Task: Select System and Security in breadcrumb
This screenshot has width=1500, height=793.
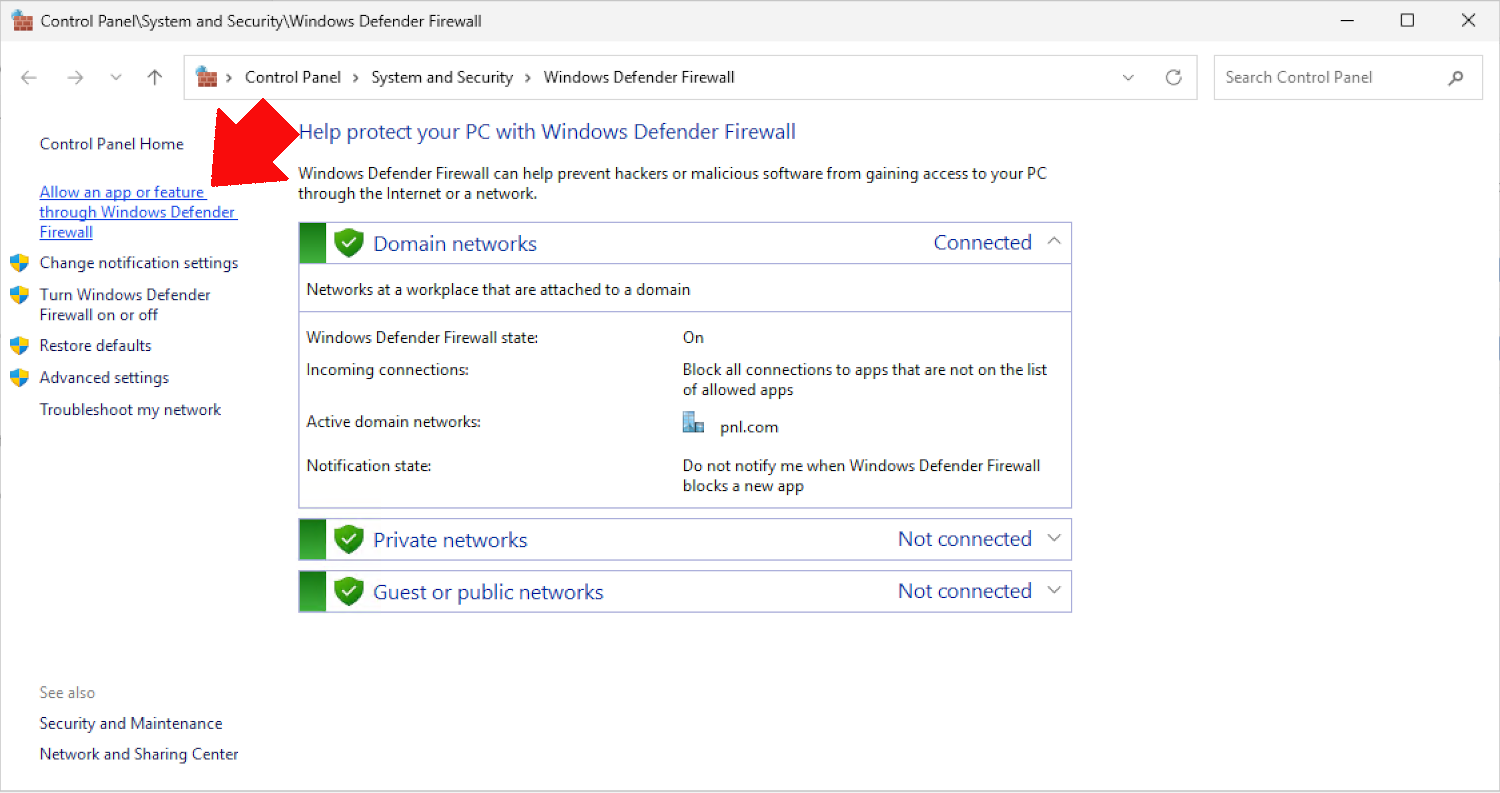Action: tap(441, 78)
